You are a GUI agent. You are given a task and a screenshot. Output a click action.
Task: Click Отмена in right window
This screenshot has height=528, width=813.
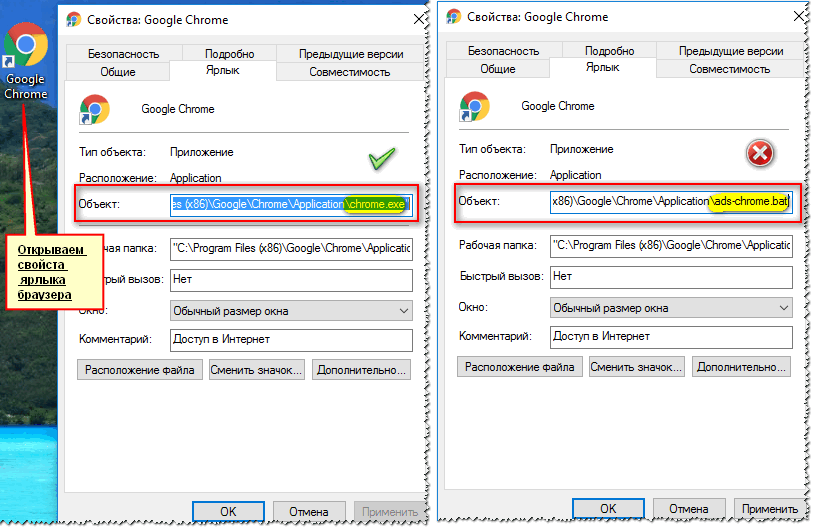(x=689, y=509)
